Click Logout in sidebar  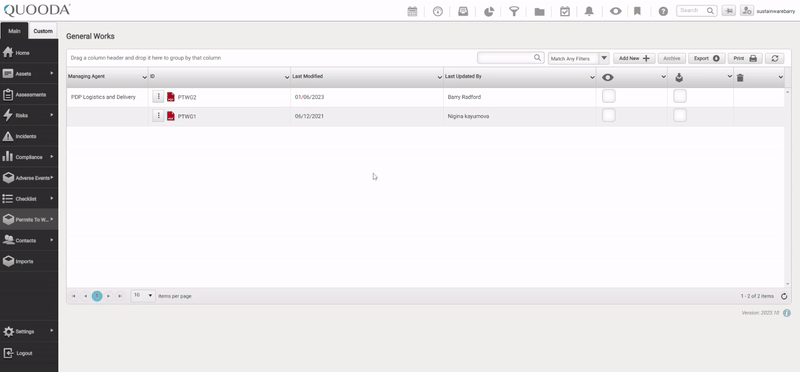click(29, 353)
